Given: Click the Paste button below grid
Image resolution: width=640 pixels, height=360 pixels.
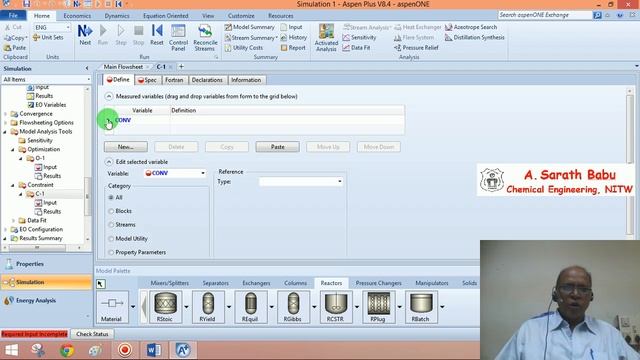Looking at the screenshot, I should coord(278,147).
